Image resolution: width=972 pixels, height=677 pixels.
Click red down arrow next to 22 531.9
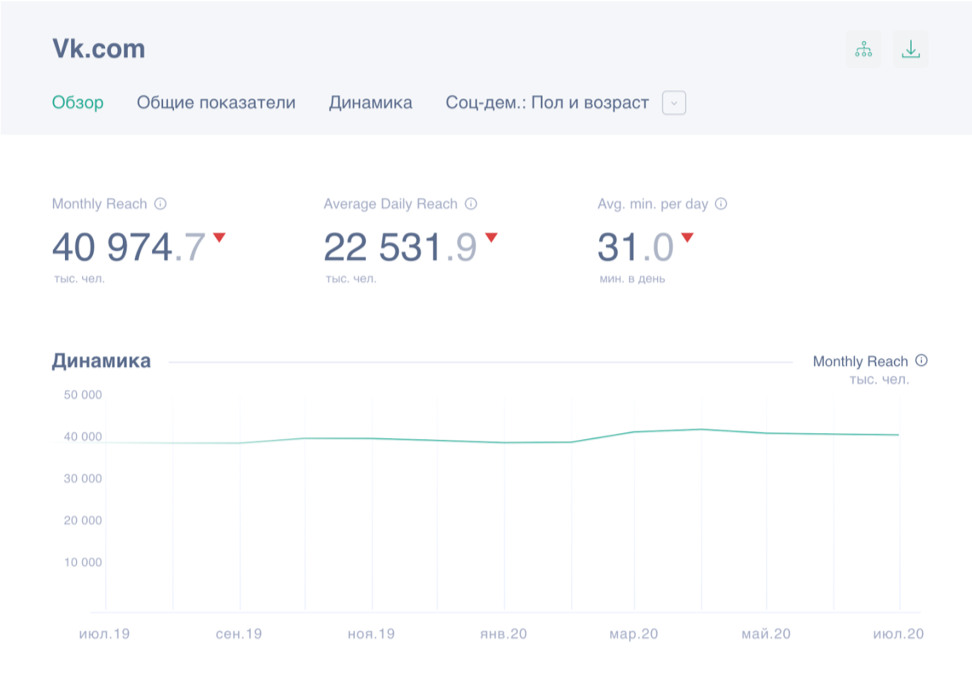point(492,237)
